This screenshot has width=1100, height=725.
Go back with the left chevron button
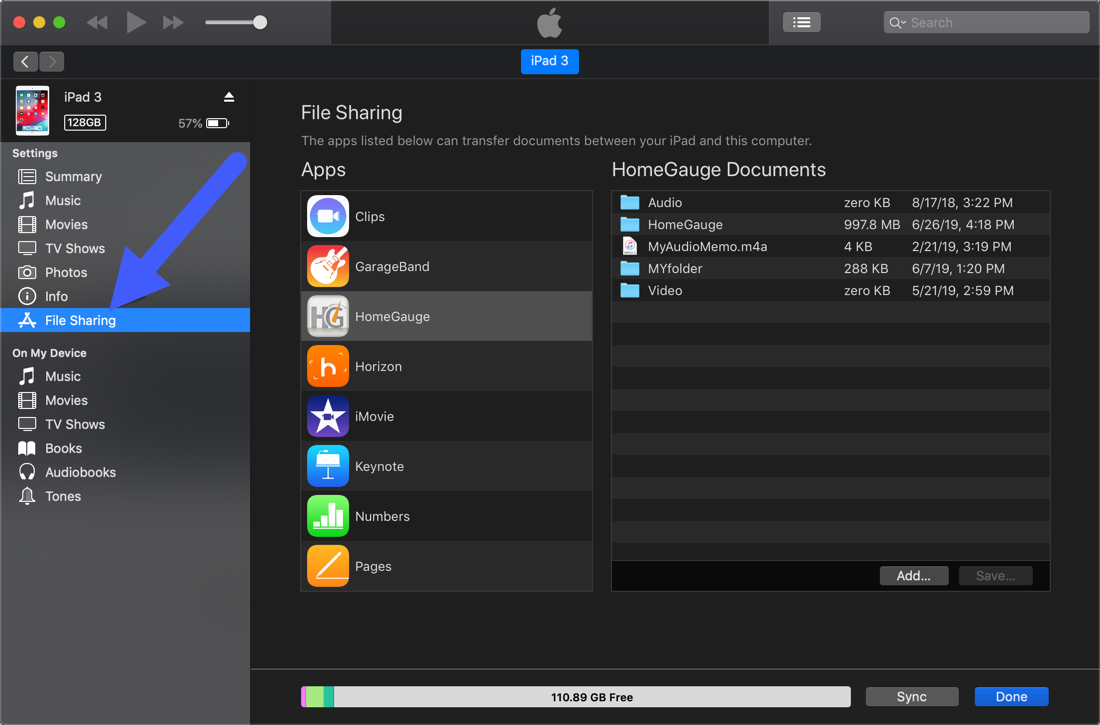pos(25,62)
